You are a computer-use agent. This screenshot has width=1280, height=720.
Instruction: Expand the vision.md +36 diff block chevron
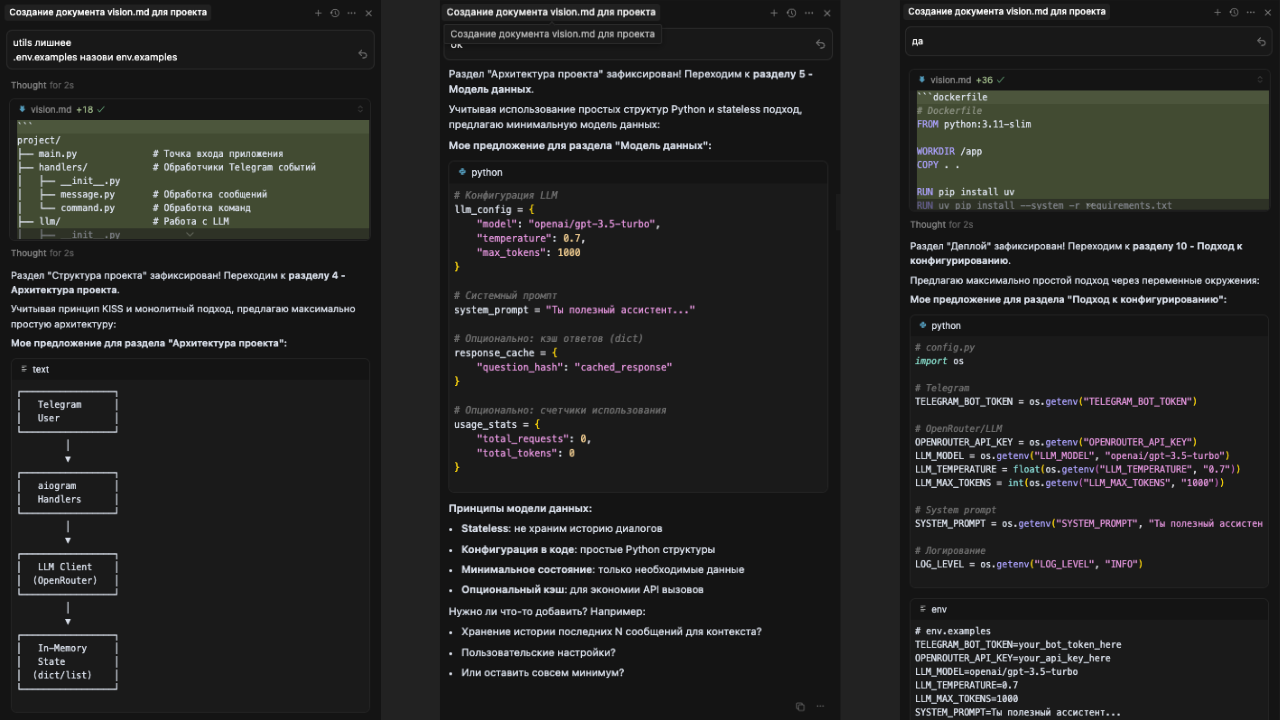(1260, 79)
